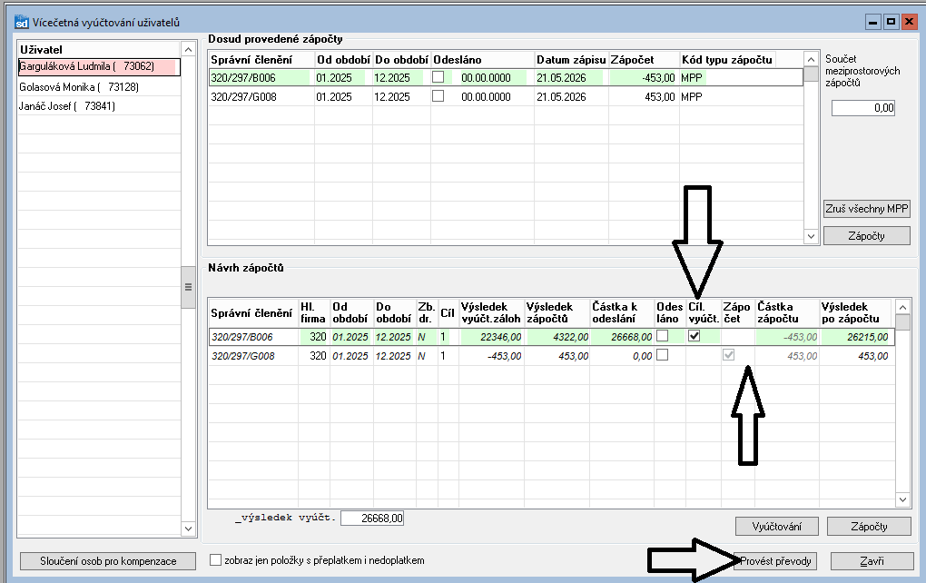Select user Janáč Josef in list

[x=67, y=106]
